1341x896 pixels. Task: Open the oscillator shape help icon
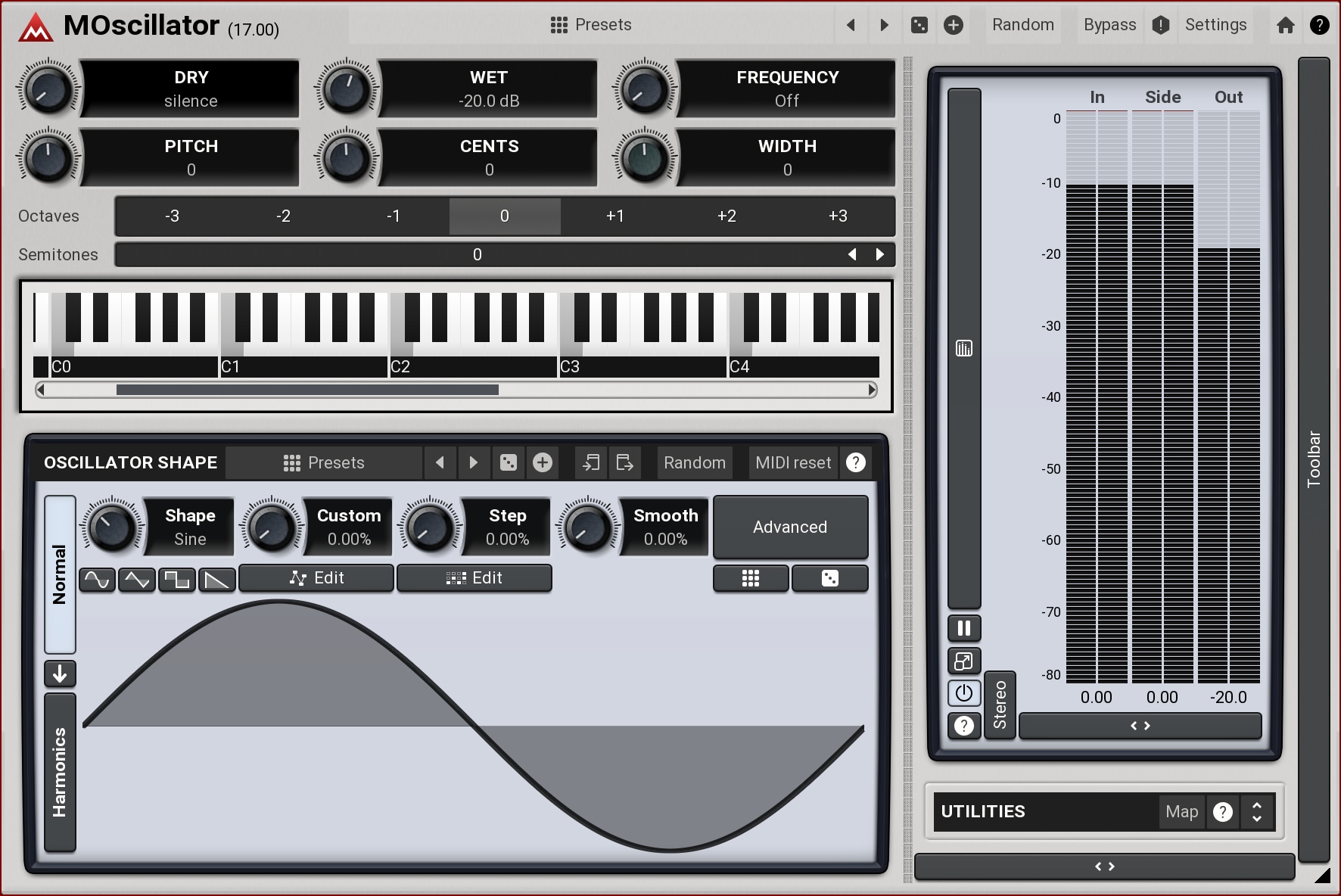coord(855,462)
